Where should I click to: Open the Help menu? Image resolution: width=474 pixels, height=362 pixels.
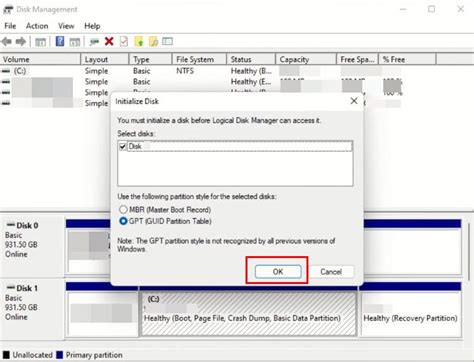(92, 26)
